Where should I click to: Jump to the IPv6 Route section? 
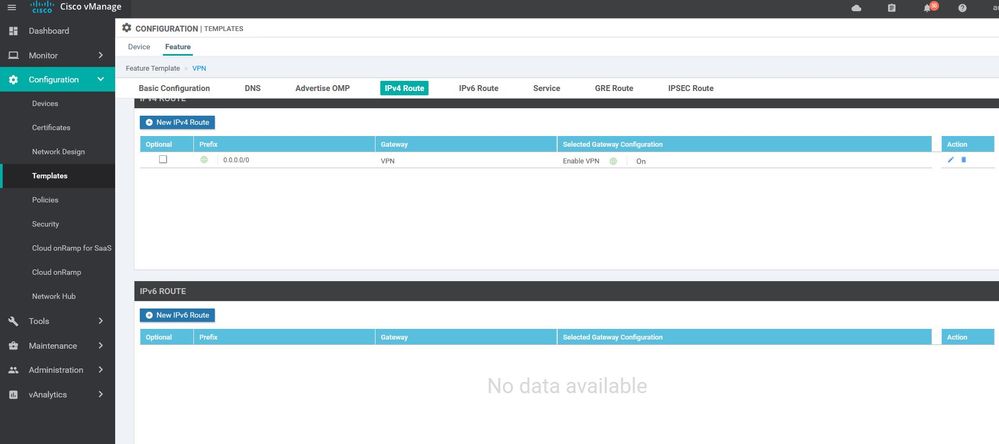478,89
